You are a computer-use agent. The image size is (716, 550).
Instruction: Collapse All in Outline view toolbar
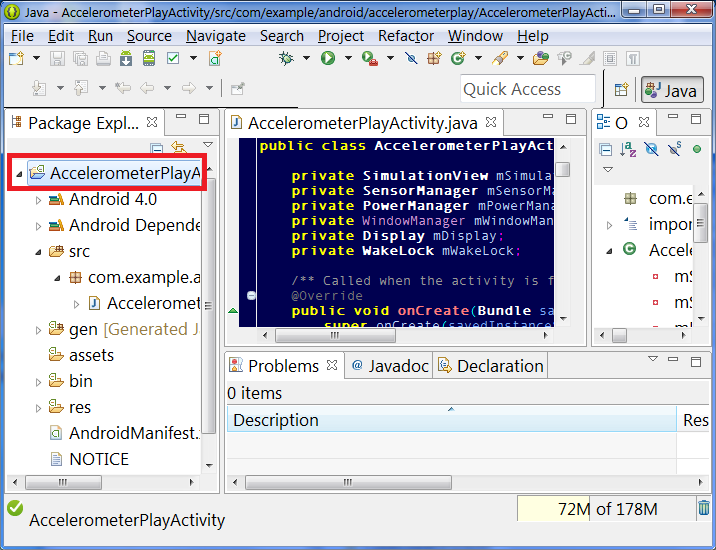coord(605,149)
